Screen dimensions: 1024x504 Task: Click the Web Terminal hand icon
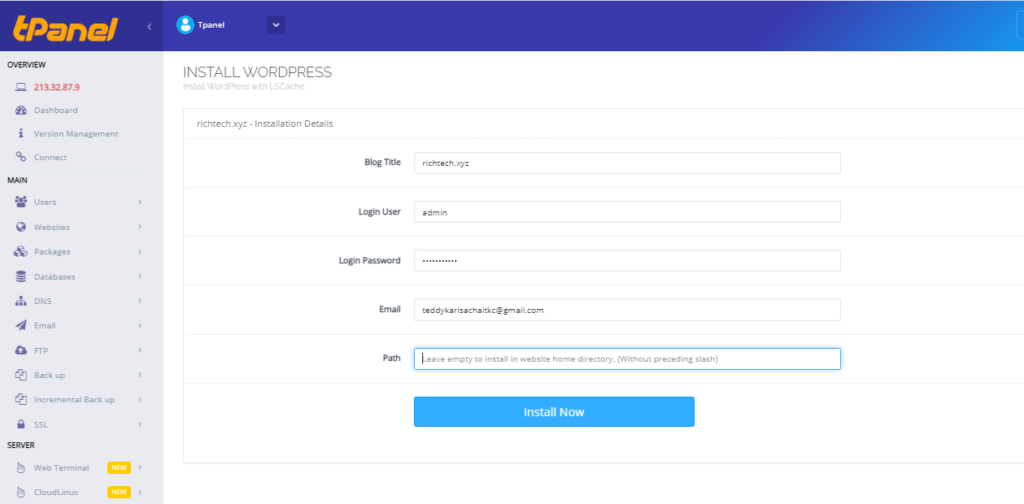[x=20, y=467]
